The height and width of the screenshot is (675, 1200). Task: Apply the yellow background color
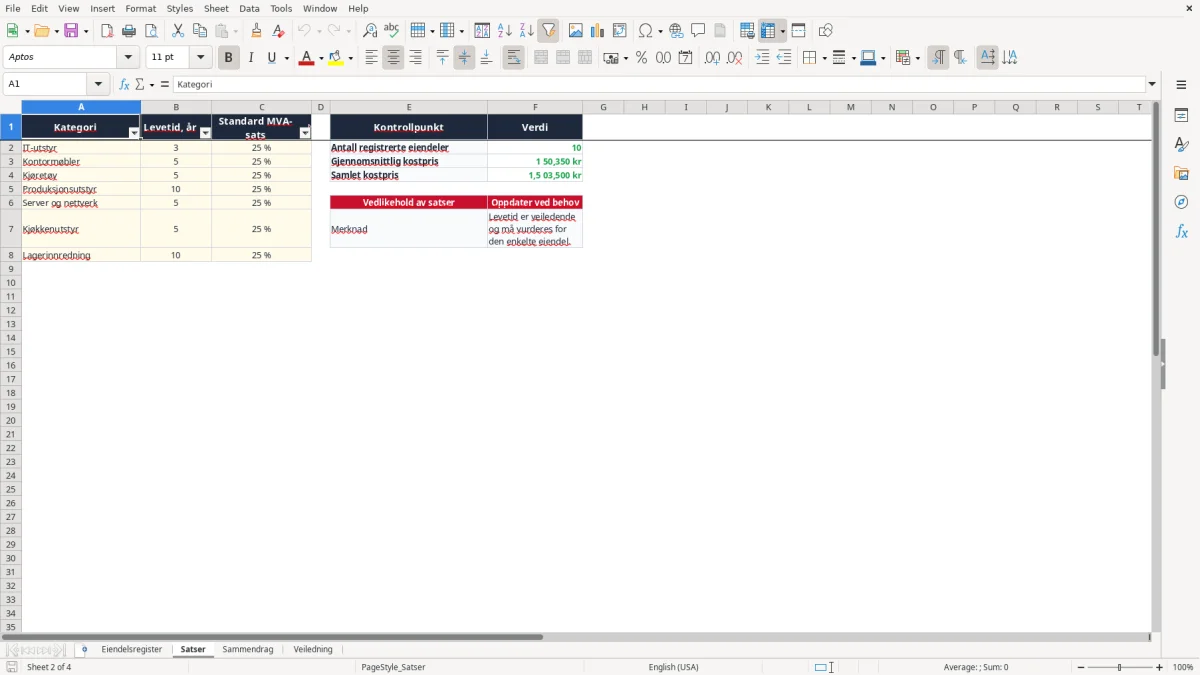335,58
